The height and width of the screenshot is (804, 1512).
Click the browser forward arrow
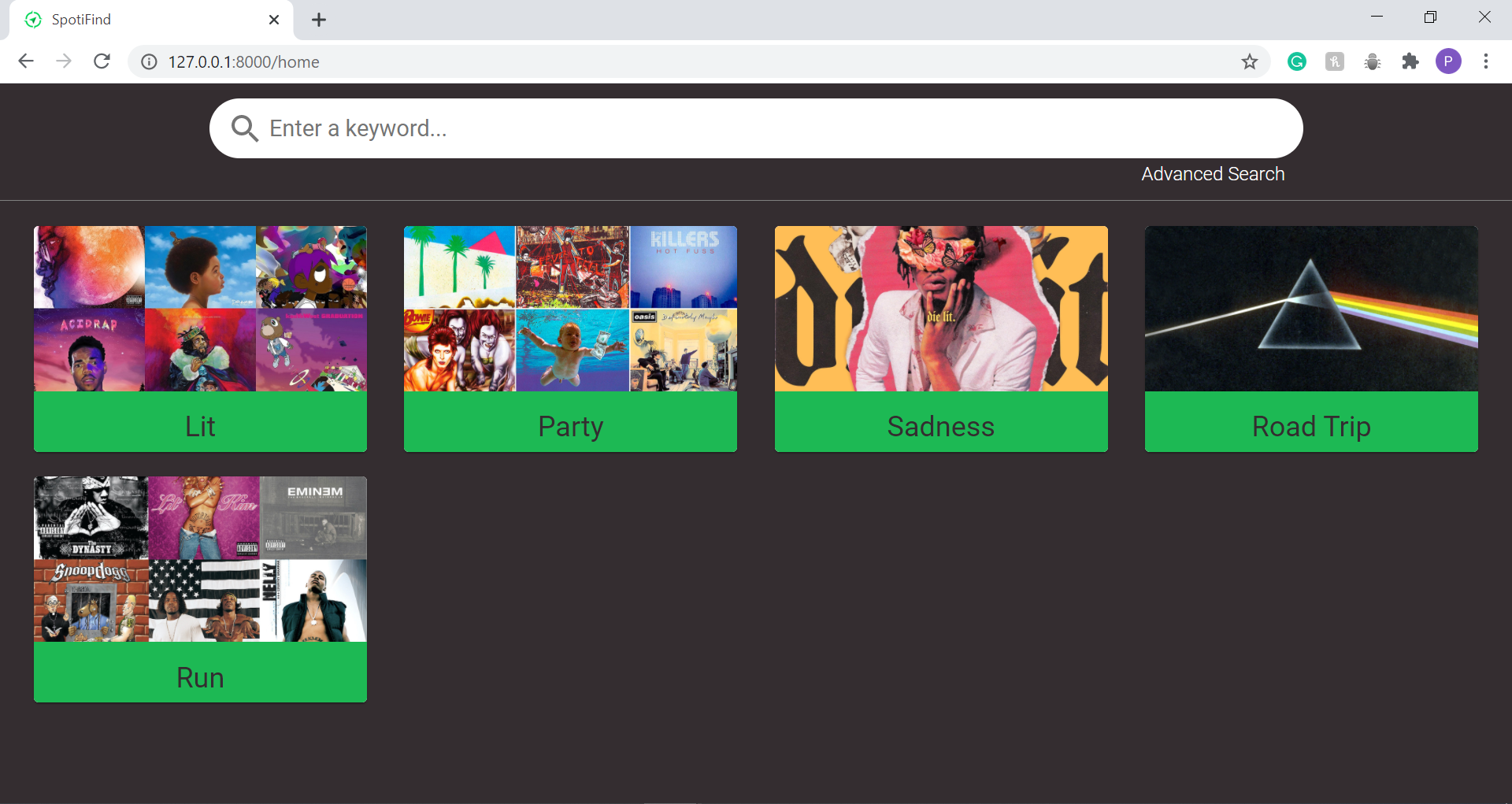(x=64, y=61)
